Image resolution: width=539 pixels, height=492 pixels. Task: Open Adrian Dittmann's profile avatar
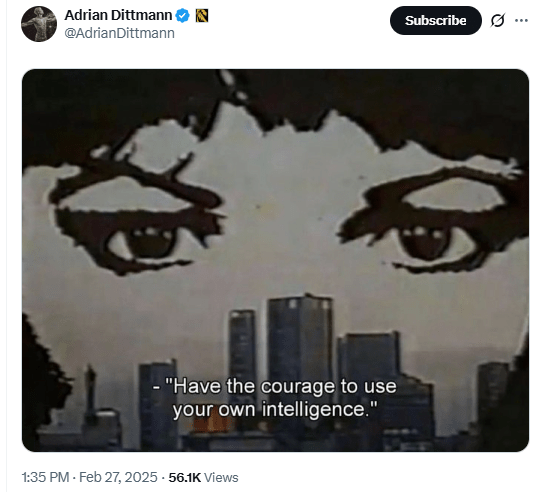[39, 24]
